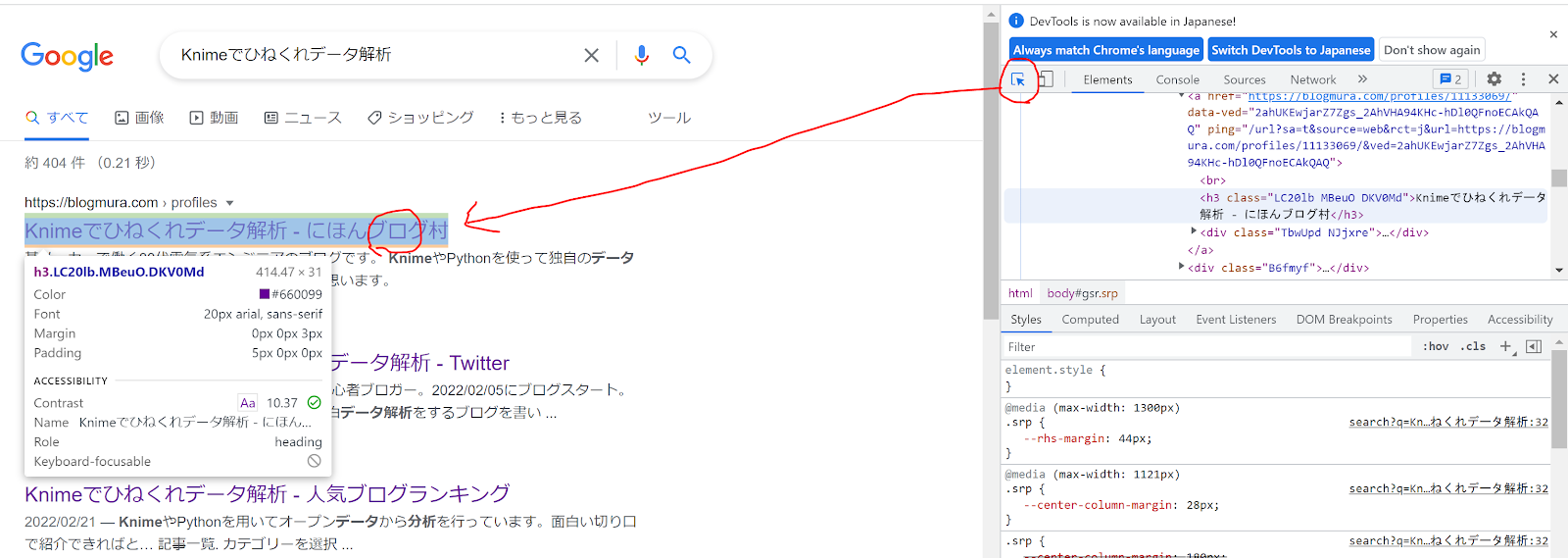Expand the div class TbwUpd NJjxre node

[1194, 231]
